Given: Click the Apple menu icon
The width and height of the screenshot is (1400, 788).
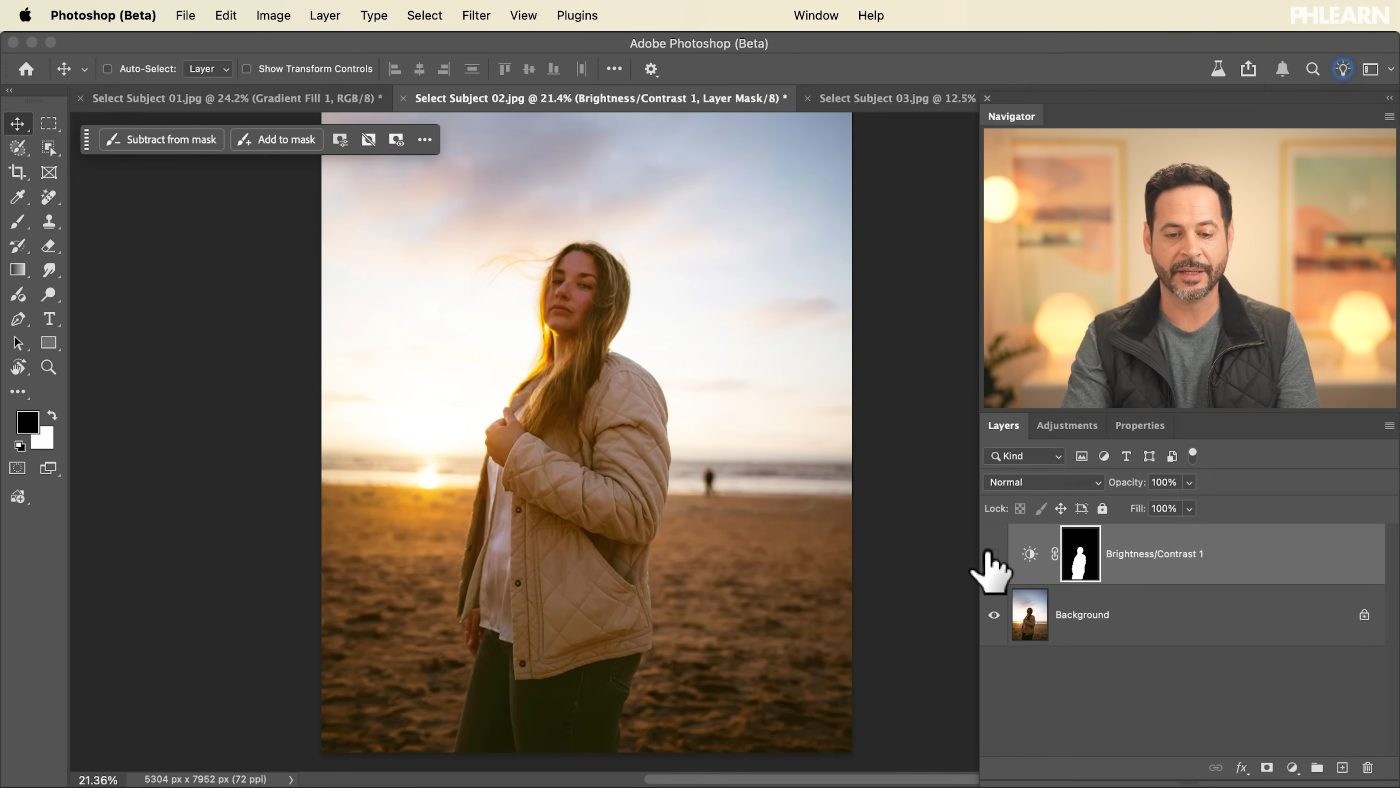Looking at the screenshot, I should [x=25, y=15].
